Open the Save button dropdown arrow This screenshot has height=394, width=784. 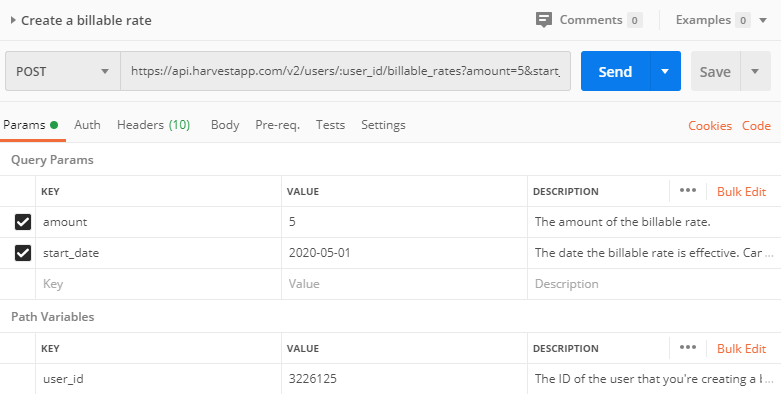click(755, 72)
